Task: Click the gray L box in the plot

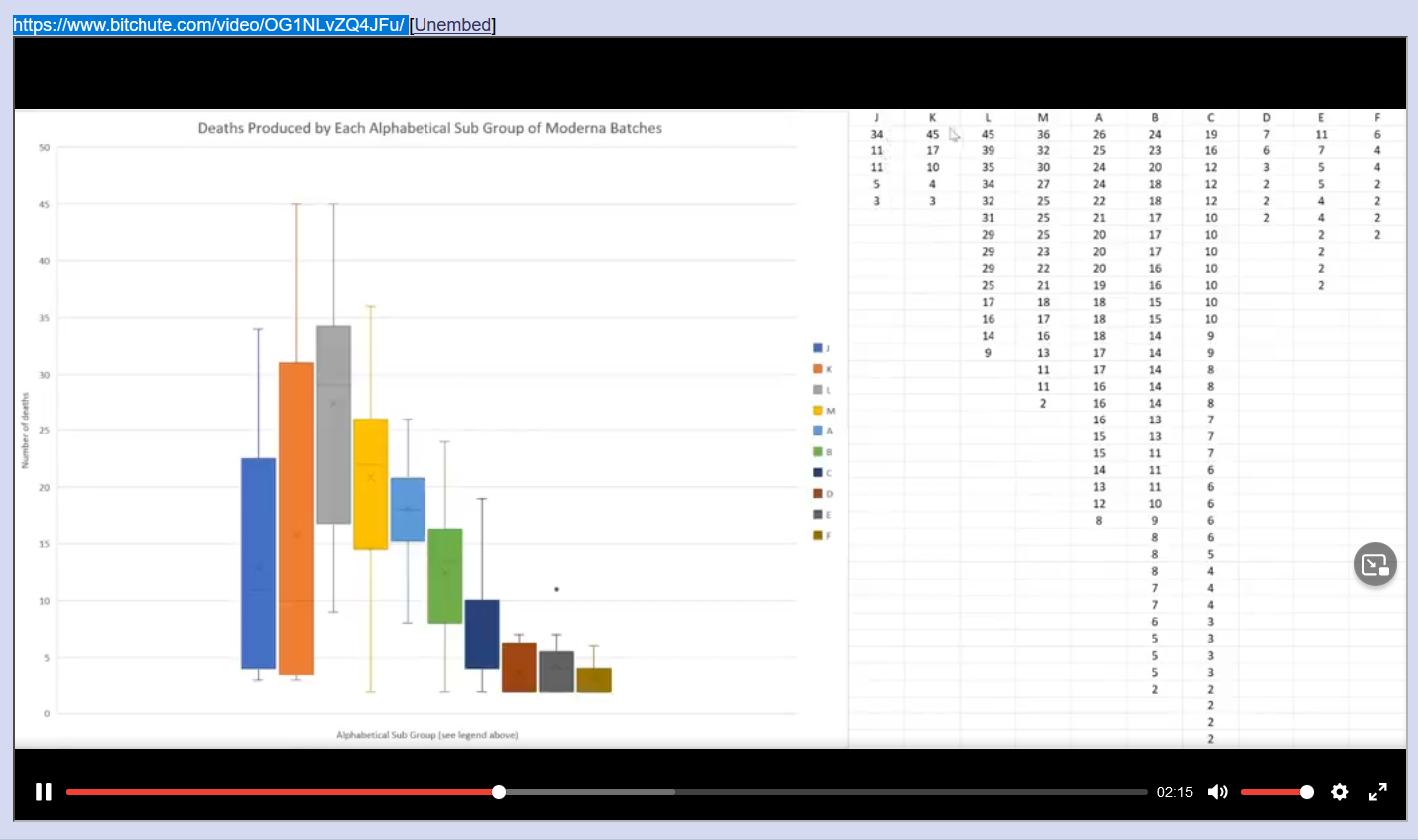Action: click(x=334, y=424)
